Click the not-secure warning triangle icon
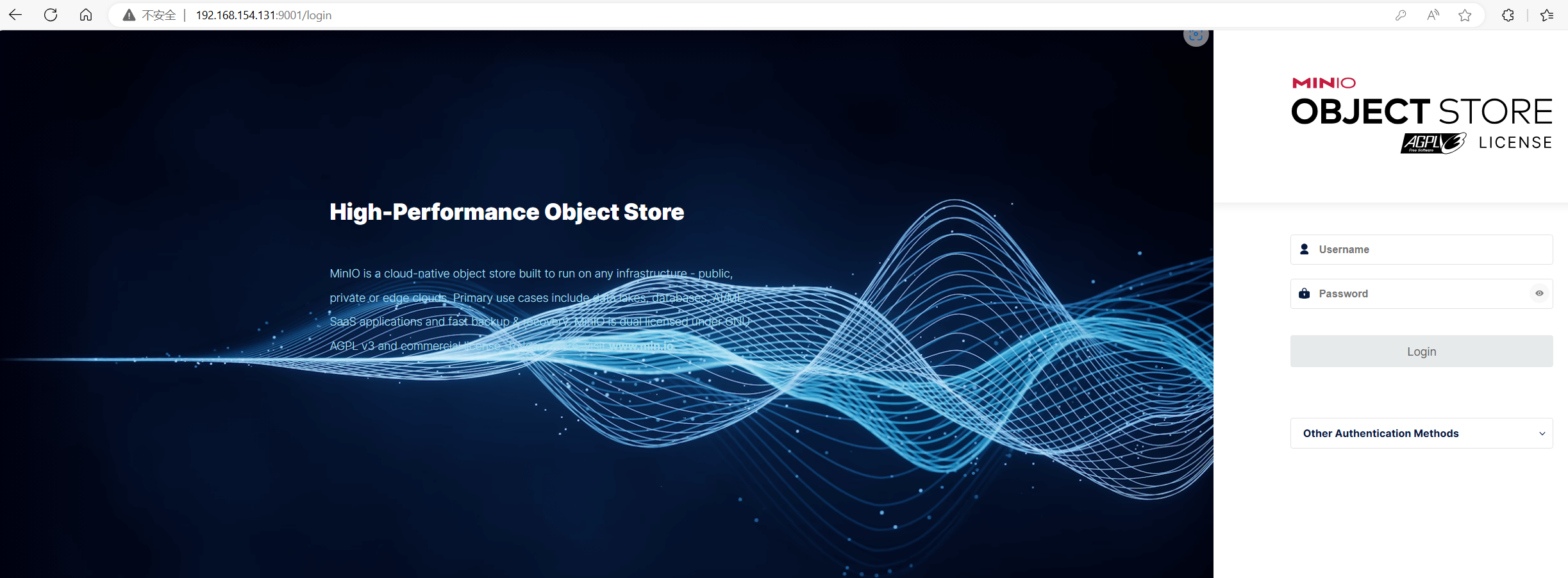 click(129, 15)
